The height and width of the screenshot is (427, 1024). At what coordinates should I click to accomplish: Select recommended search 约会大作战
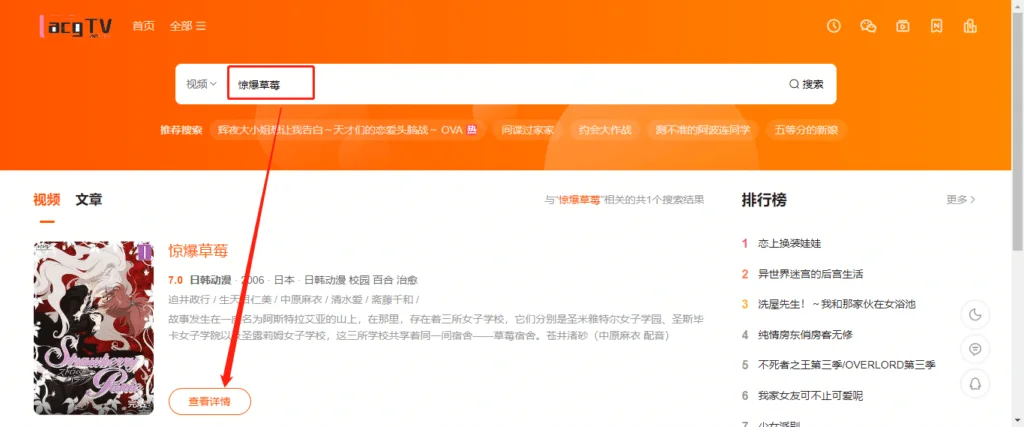click(x=605, y=130)
